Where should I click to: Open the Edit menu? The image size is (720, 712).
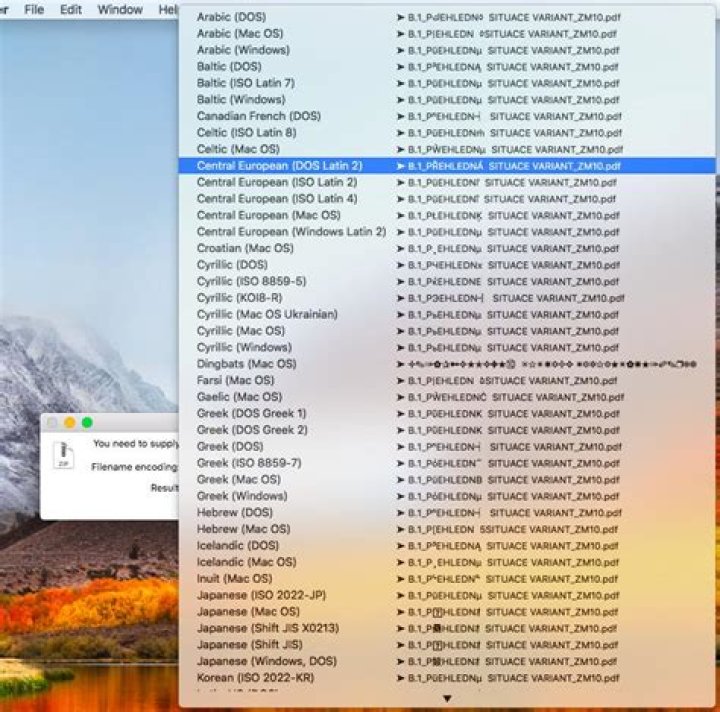(71, 9)
